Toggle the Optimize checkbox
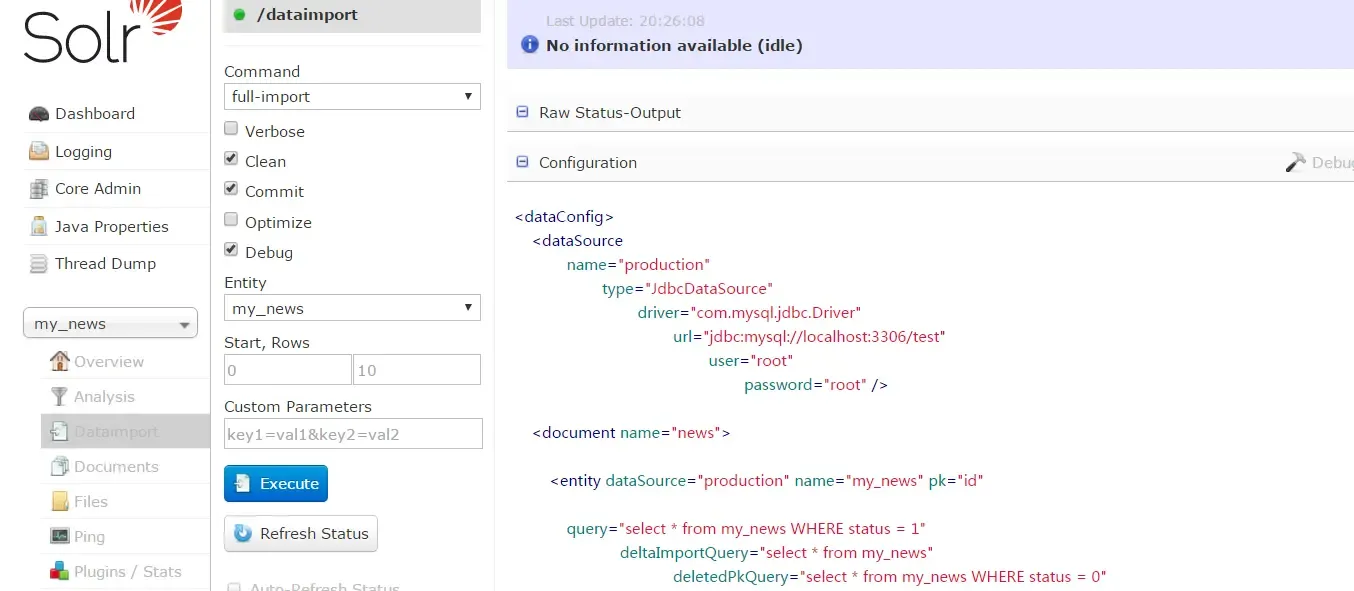Image resolution: width=1354 pixels, height=591 pixels. [x=231, y=220]
